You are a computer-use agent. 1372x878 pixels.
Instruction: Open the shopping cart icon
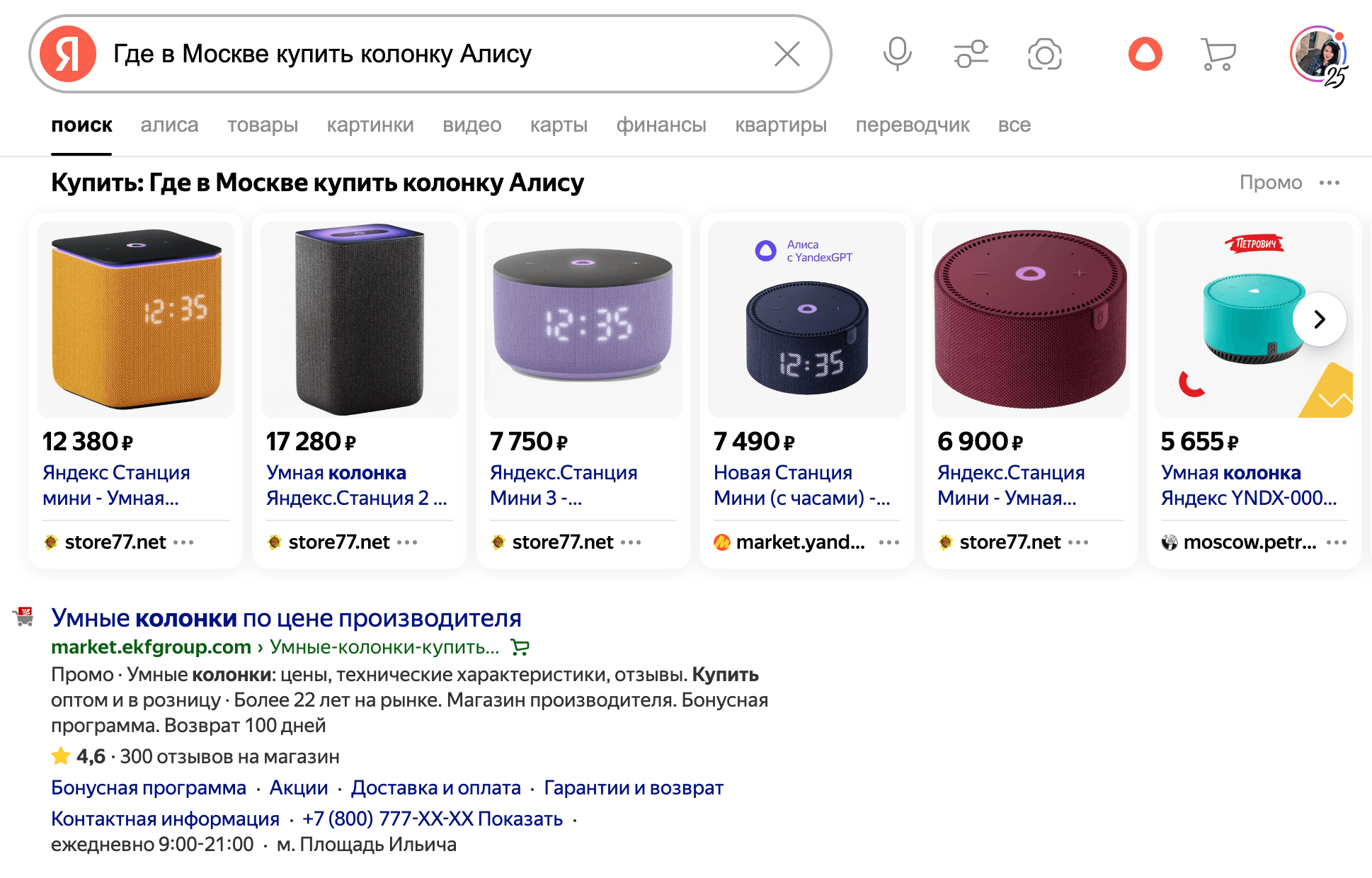(x=1218, y=54)
